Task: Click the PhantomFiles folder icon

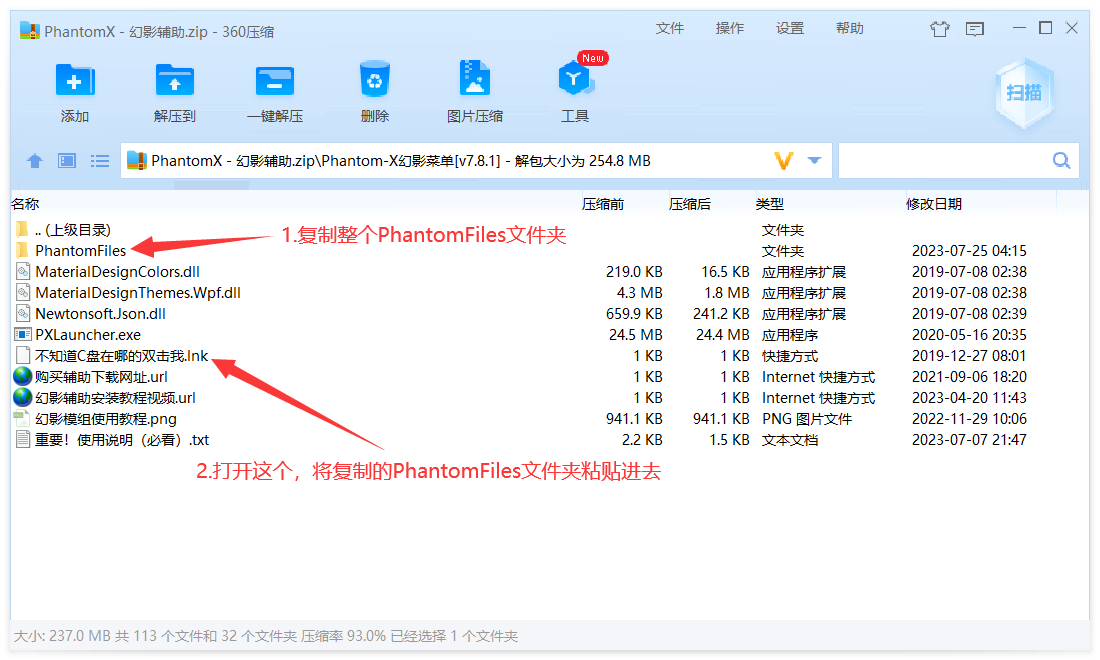Action: point(22,250)
